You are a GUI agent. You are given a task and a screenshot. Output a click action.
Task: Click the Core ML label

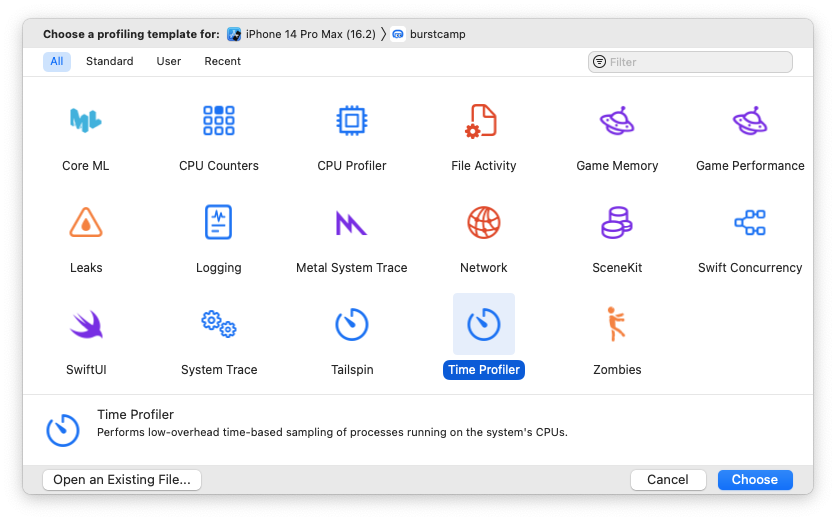[x=86, y=166]
